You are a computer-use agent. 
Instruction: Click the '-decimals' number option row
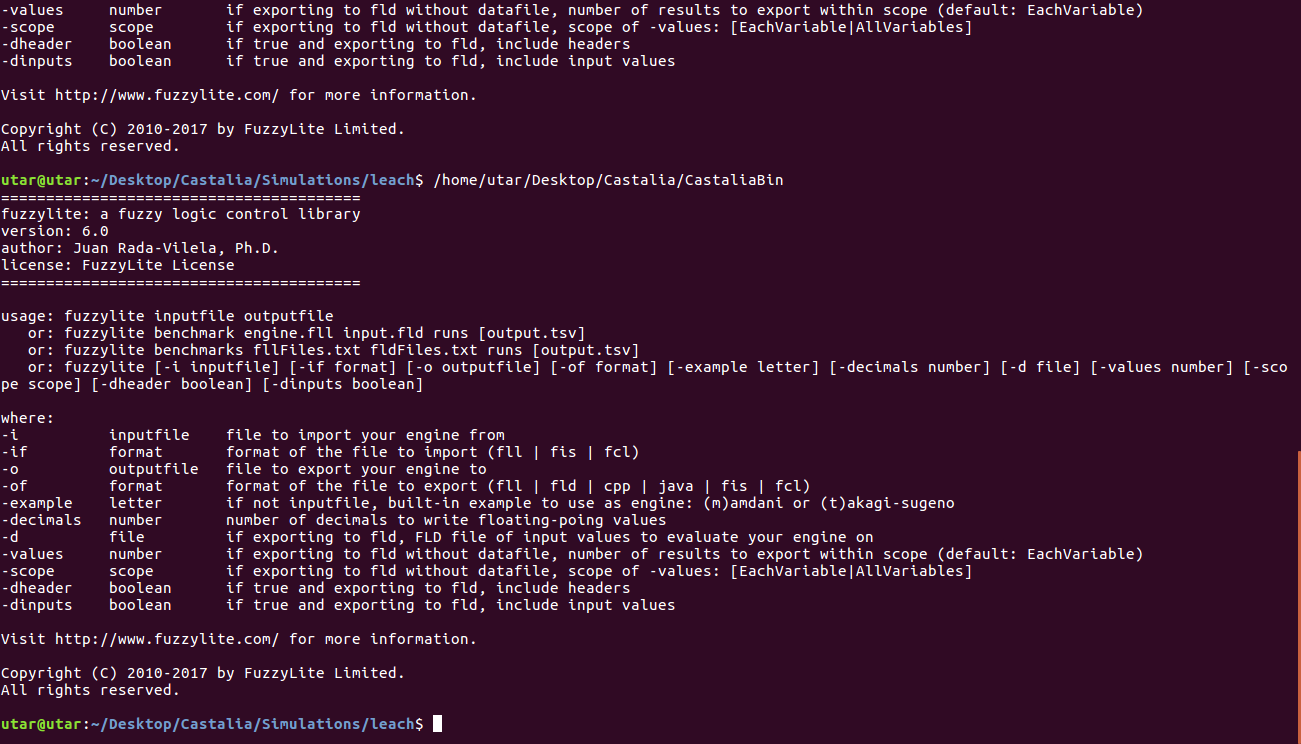(333, 520)
